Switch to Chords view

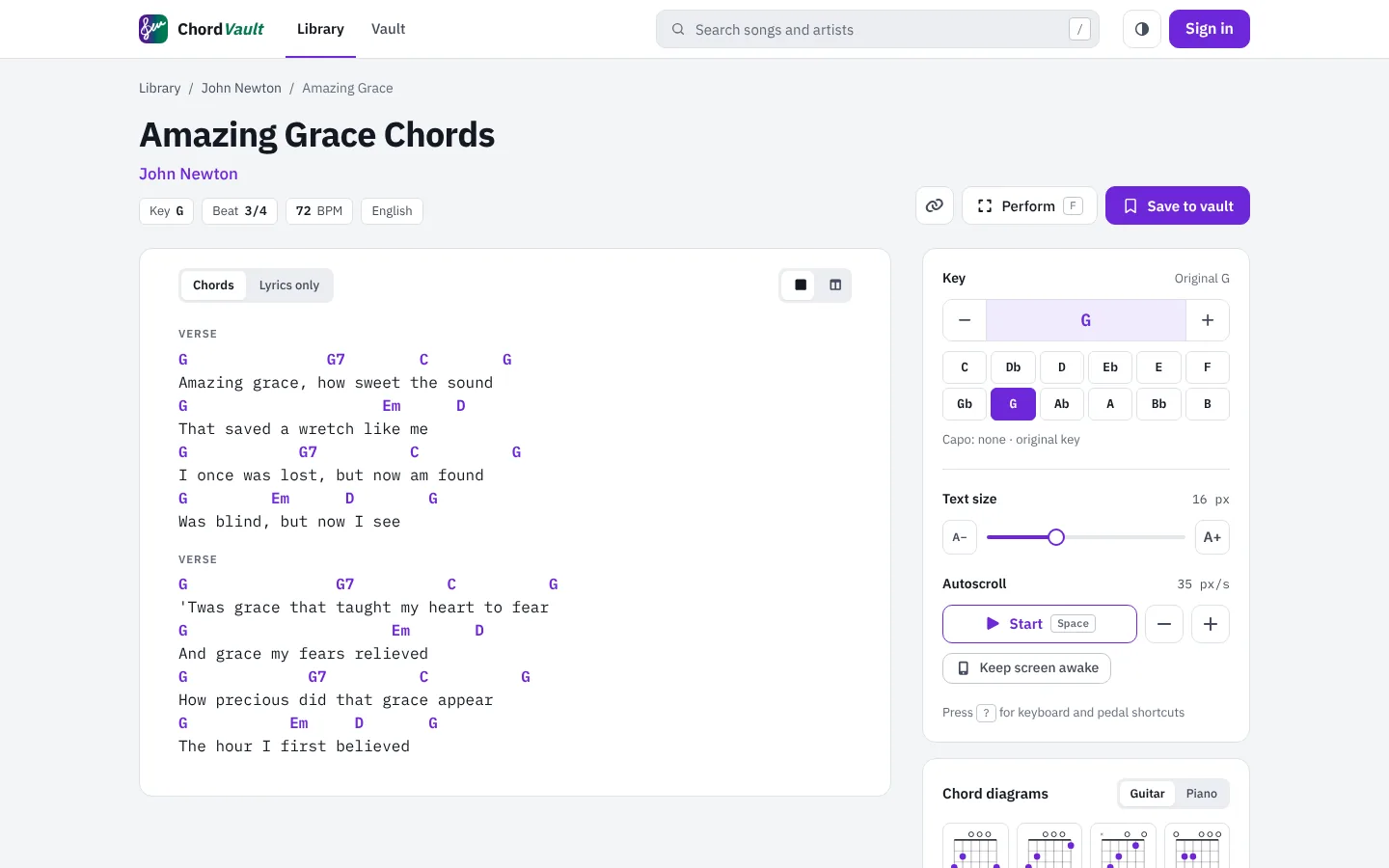click(x=213, y=285)
